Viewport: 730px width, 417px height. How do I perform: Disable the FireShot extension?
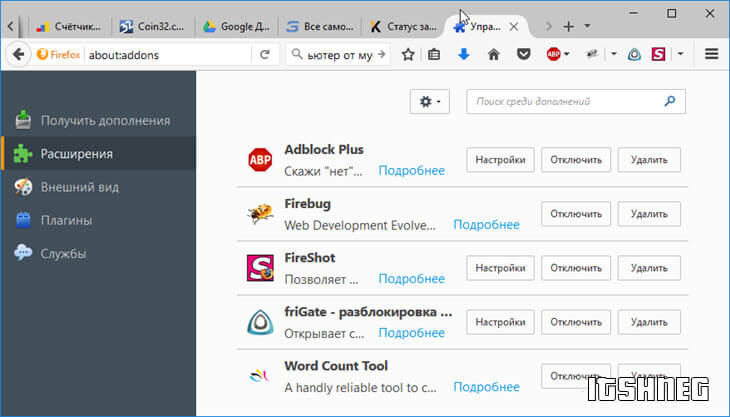pyautogui.click(x=575, y=268)
